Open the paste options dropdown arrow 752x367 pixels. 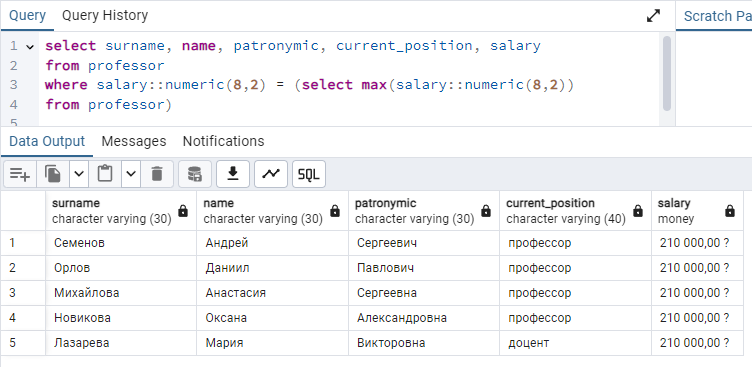coord(131,174)
